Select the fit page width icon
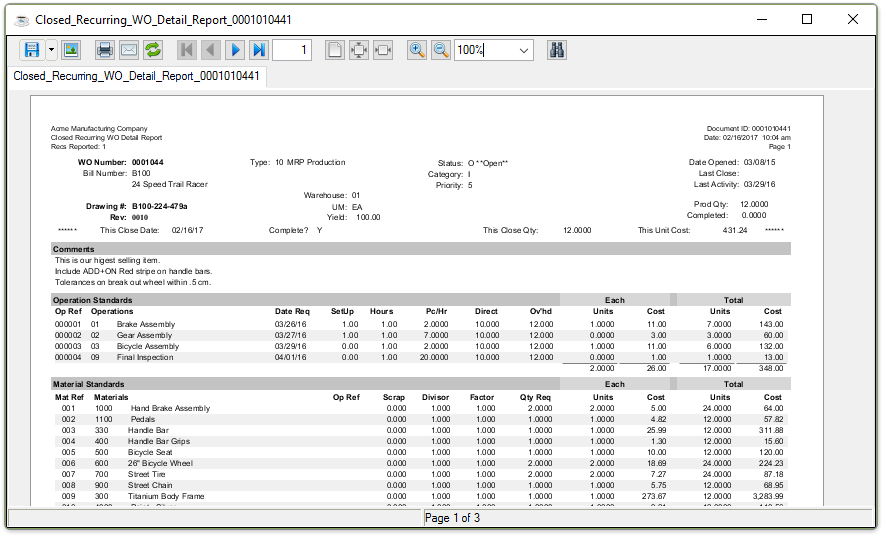Screen dimensions: 886x538 pos(383,50)
